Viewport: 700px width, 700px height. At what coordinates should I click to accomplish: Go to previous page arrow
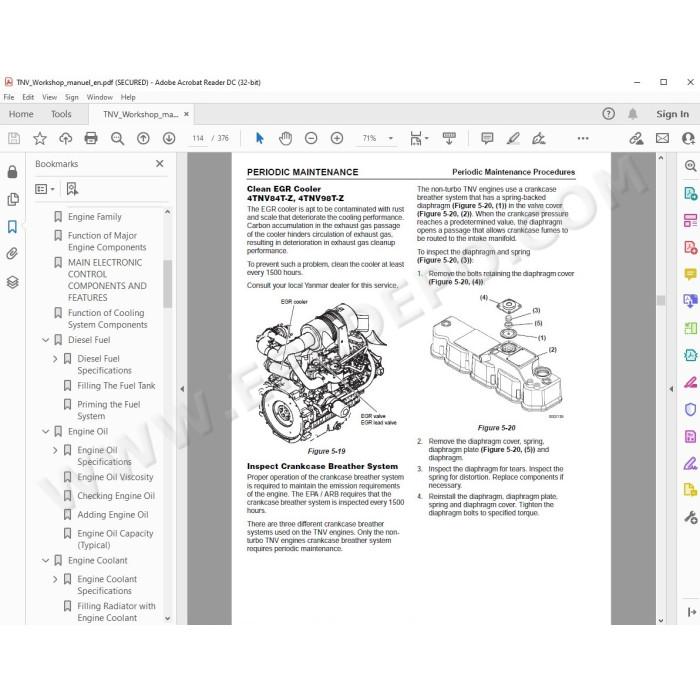143,138
